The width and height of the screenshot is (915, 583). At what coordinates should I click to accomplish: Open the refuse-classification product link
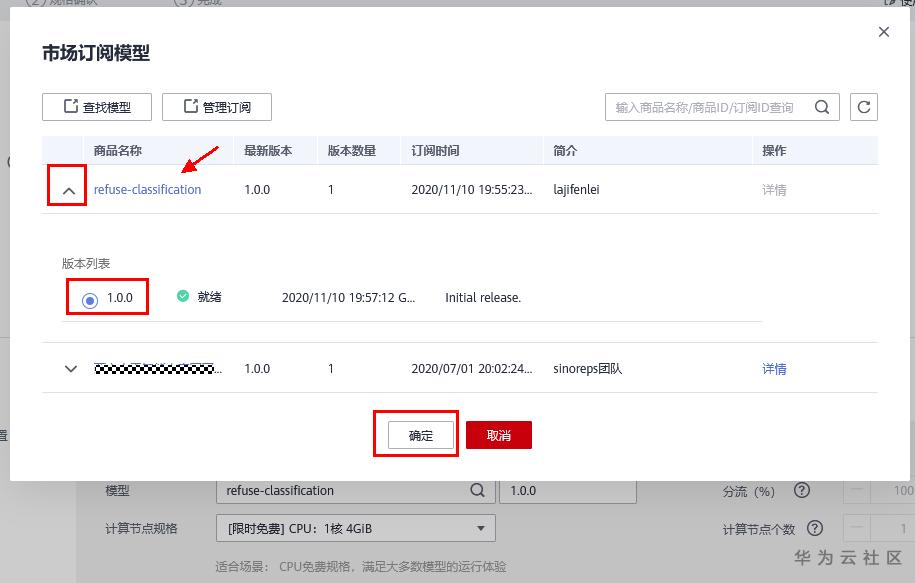pos(147,190)
